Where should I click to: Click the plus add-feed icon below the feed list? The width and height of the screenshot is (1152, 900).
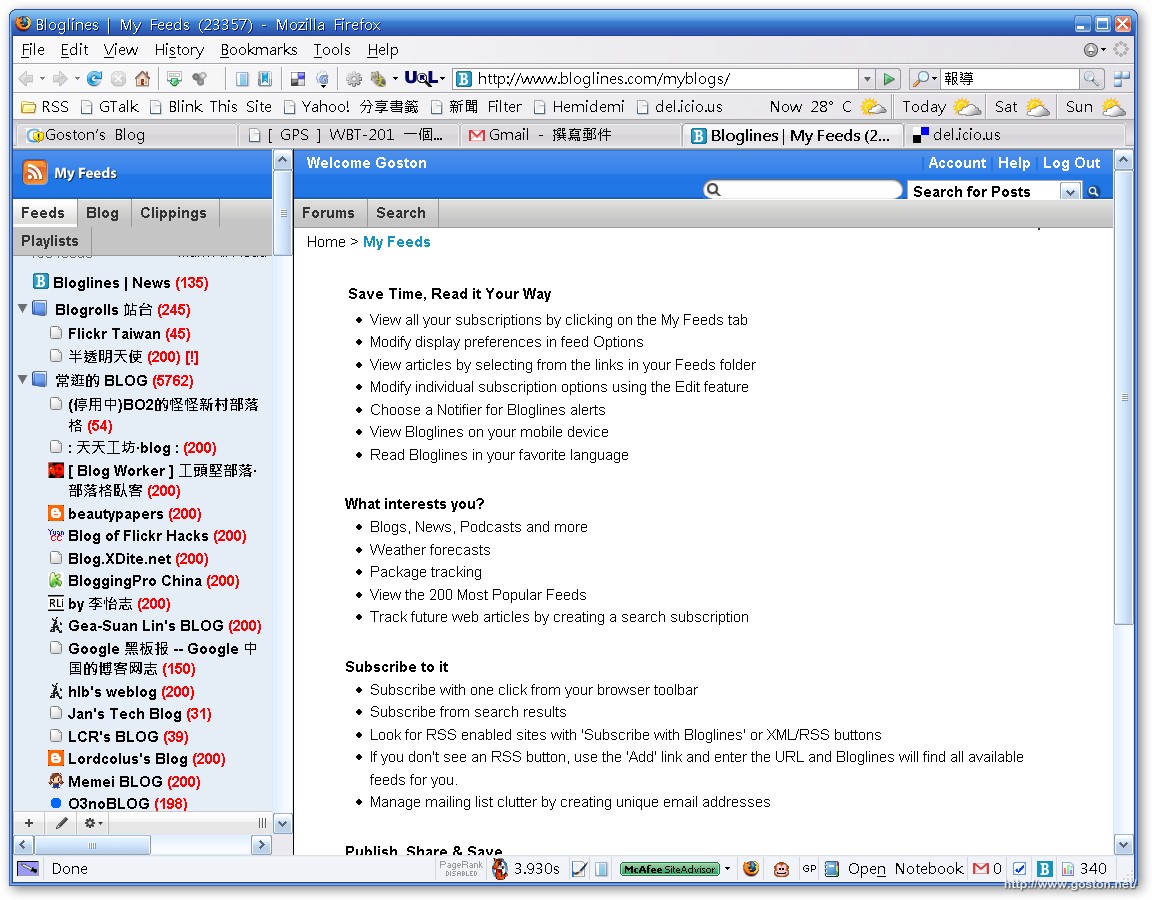click(29, 823)
